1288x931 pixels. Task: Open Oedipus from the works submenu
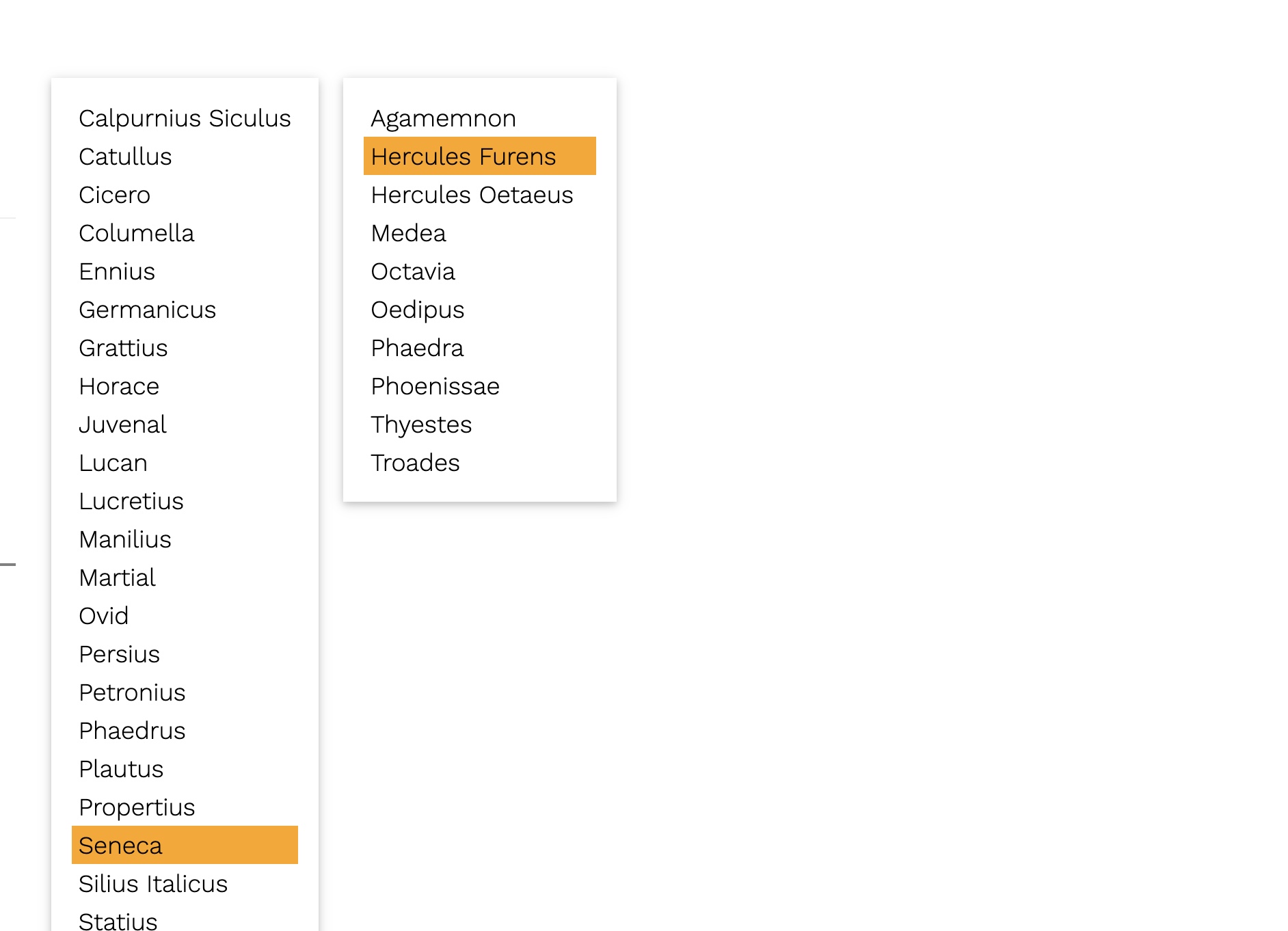(x=417, y=310)
